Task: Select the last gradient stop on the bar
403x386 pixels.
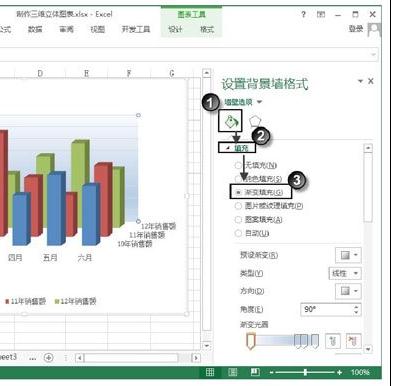Action: click(x=315, y=341)
